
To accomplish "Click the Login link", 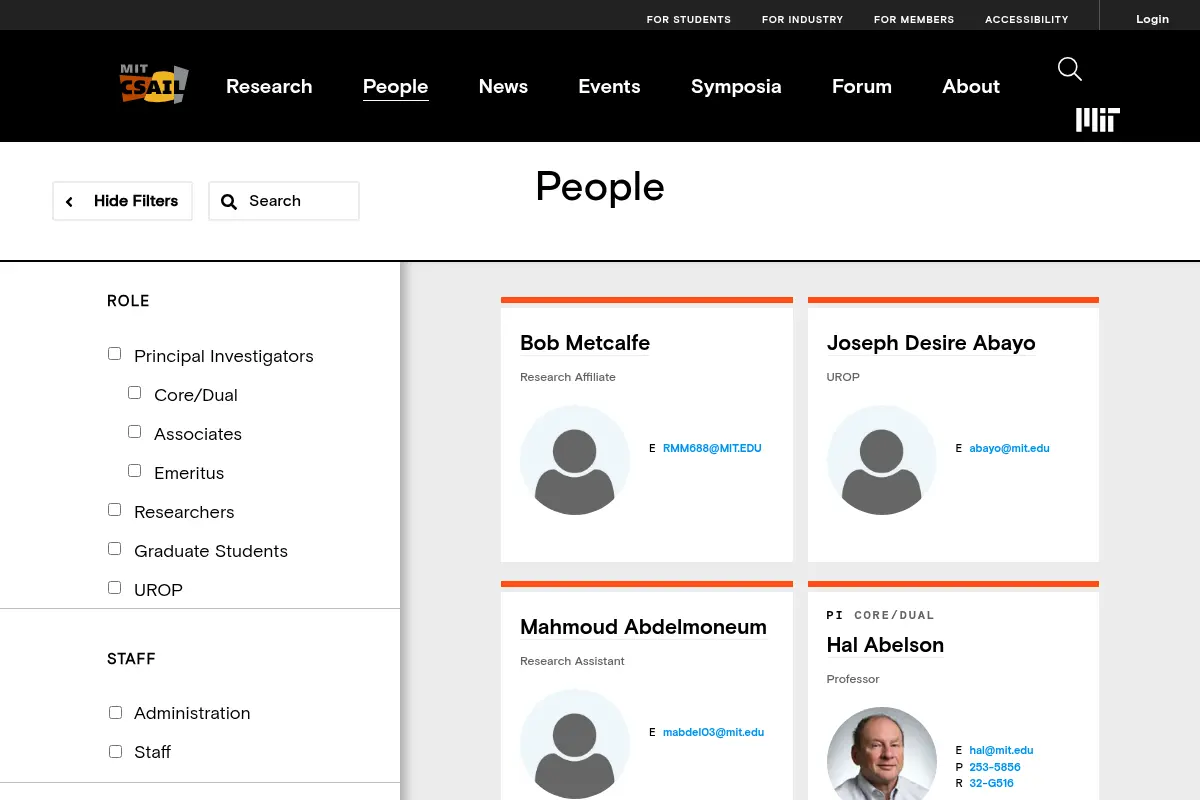I will click(x=1152, y=19).
